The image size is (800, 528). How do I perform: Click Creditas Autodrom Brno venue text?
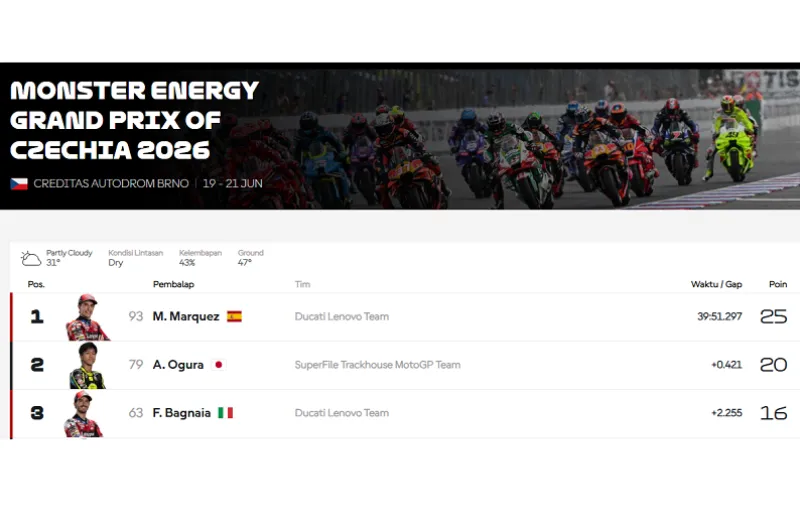click(111, 184)
